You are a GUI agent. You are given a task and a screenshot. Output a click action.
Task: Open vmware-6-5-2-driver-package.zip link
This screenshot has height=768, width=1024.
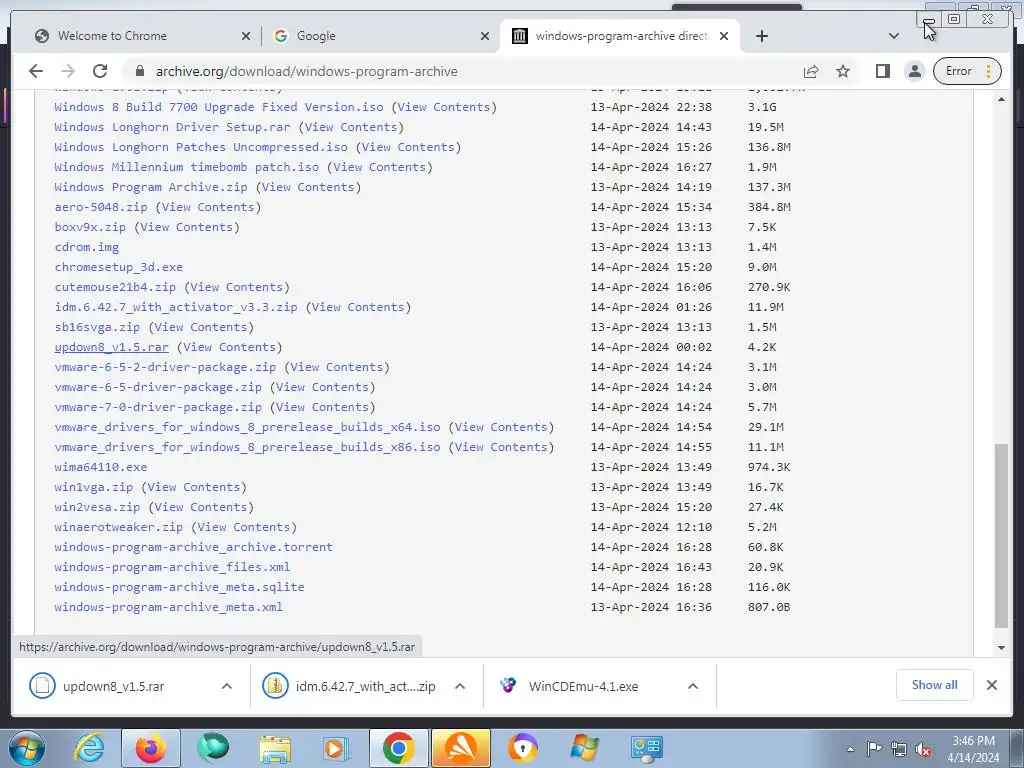165,367
